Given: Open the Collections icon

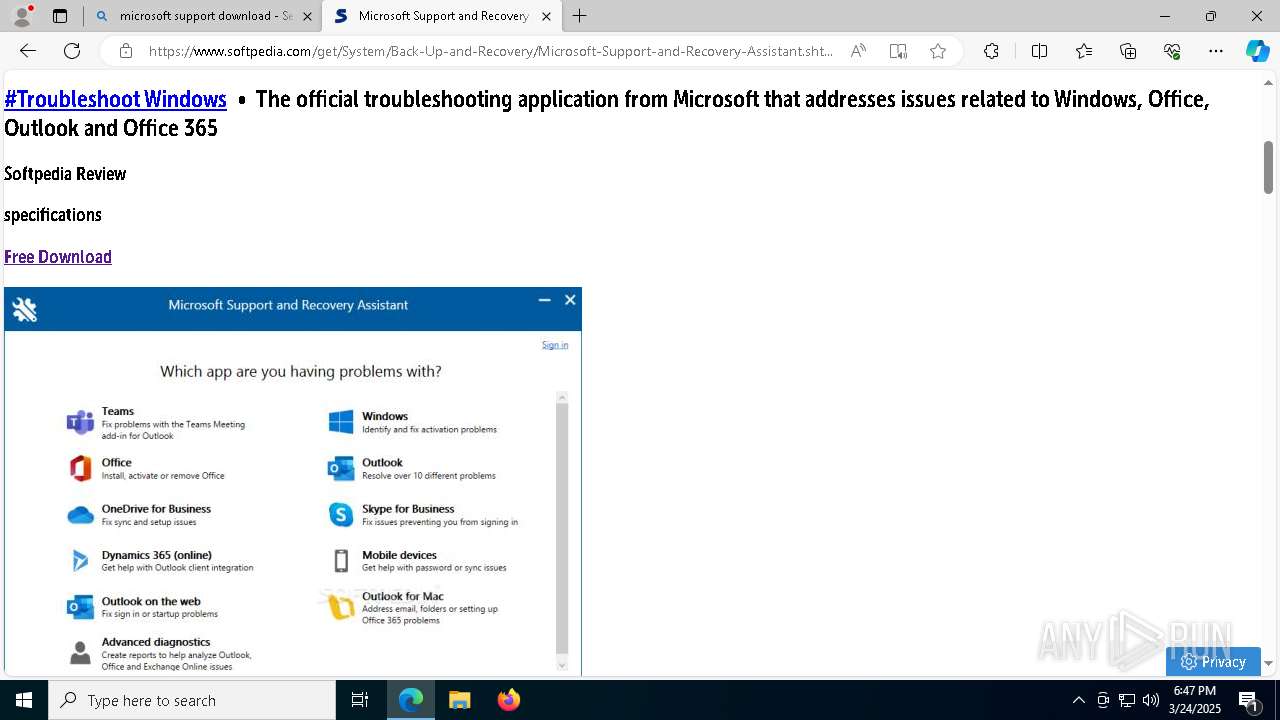Looking at the screenshot, I should point(1128,51).
